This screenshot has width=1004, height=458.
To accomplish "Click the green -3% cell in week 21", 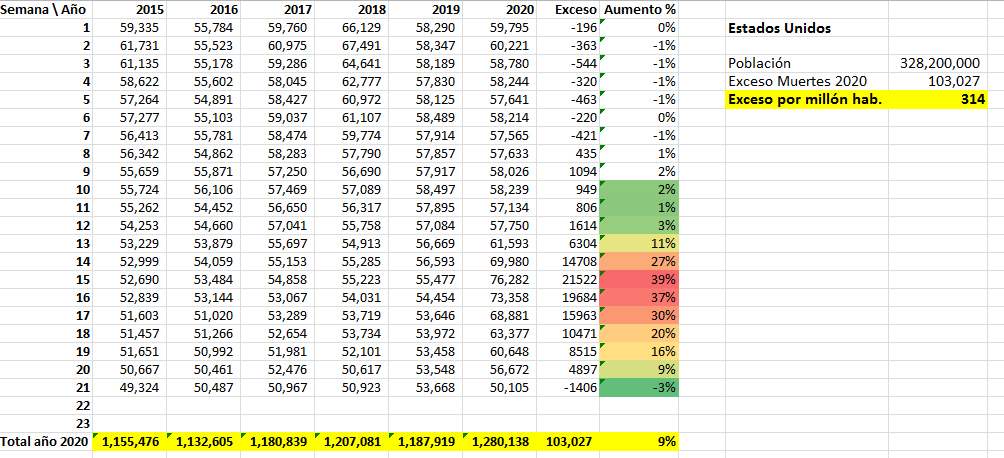I will pos(639,388).
